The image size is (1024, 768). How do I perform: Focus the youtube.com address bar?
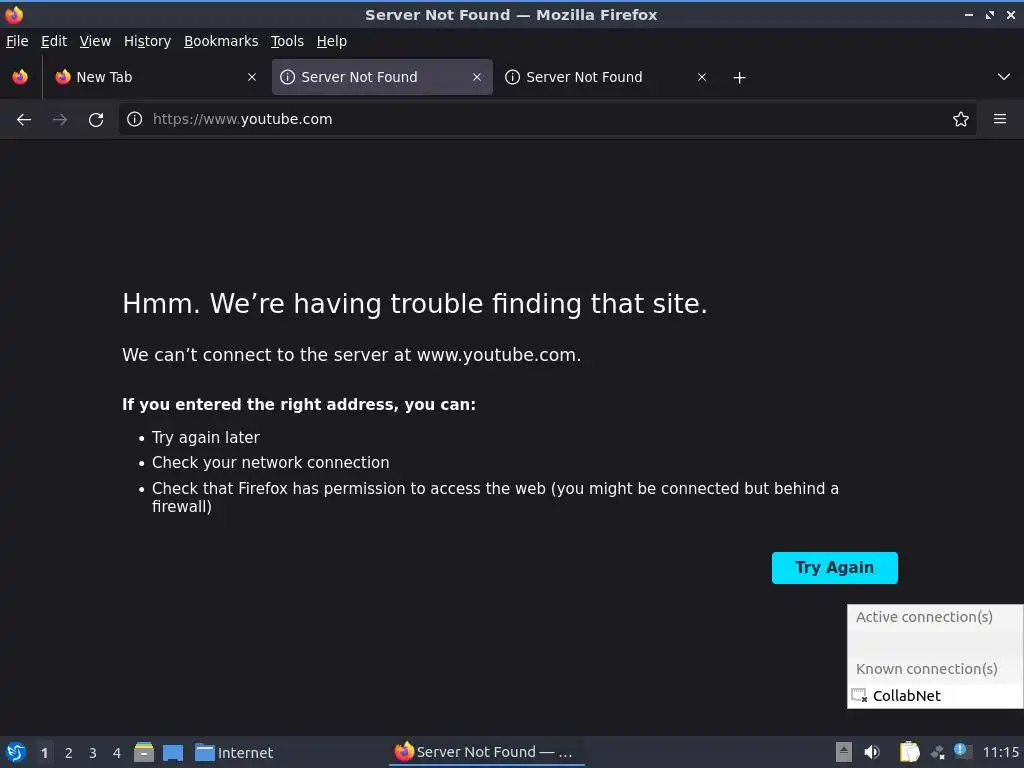click(x=547, y=119)
